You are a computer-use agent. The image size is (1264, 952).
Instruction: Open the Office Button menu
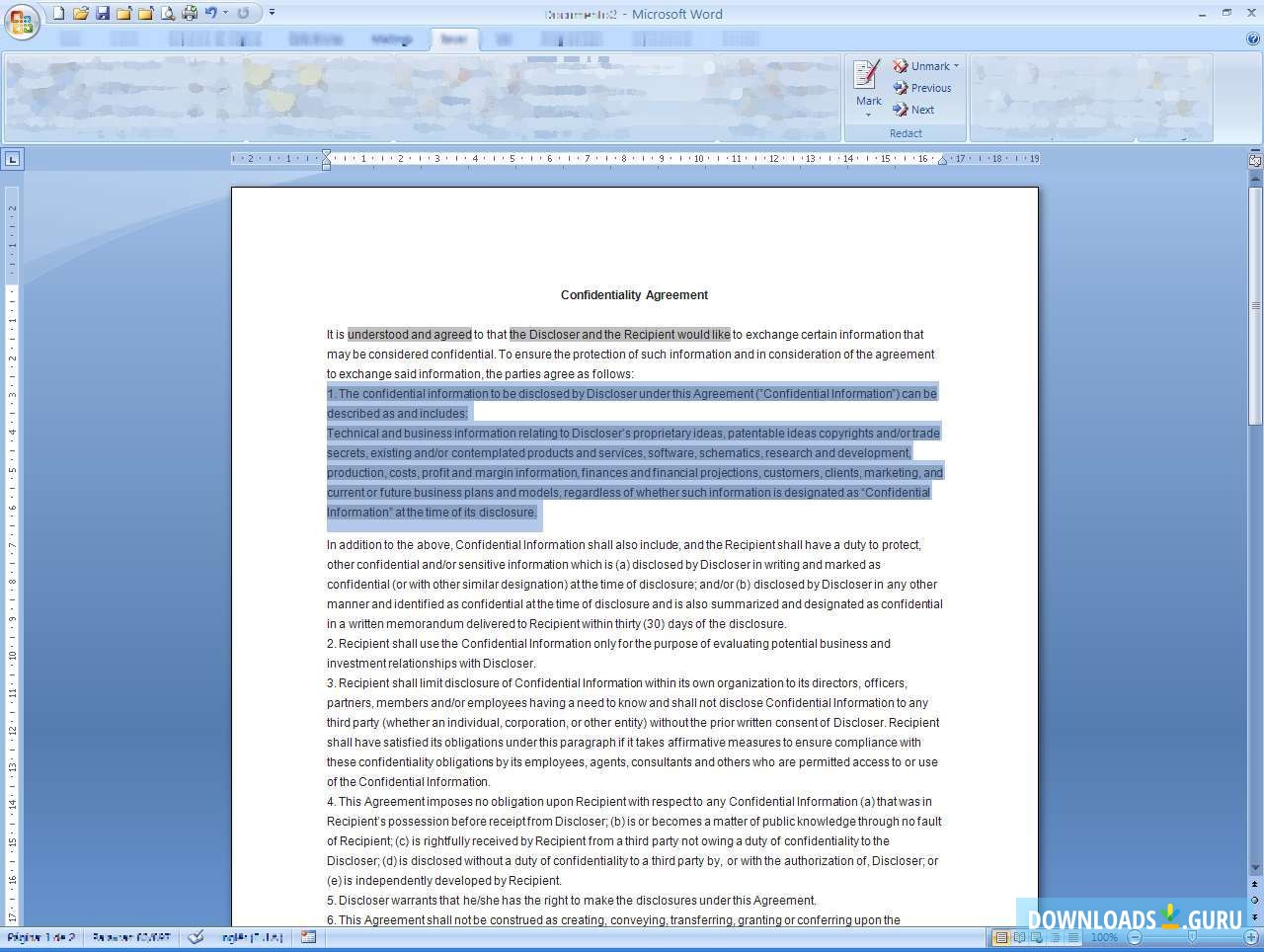[21, 22]
